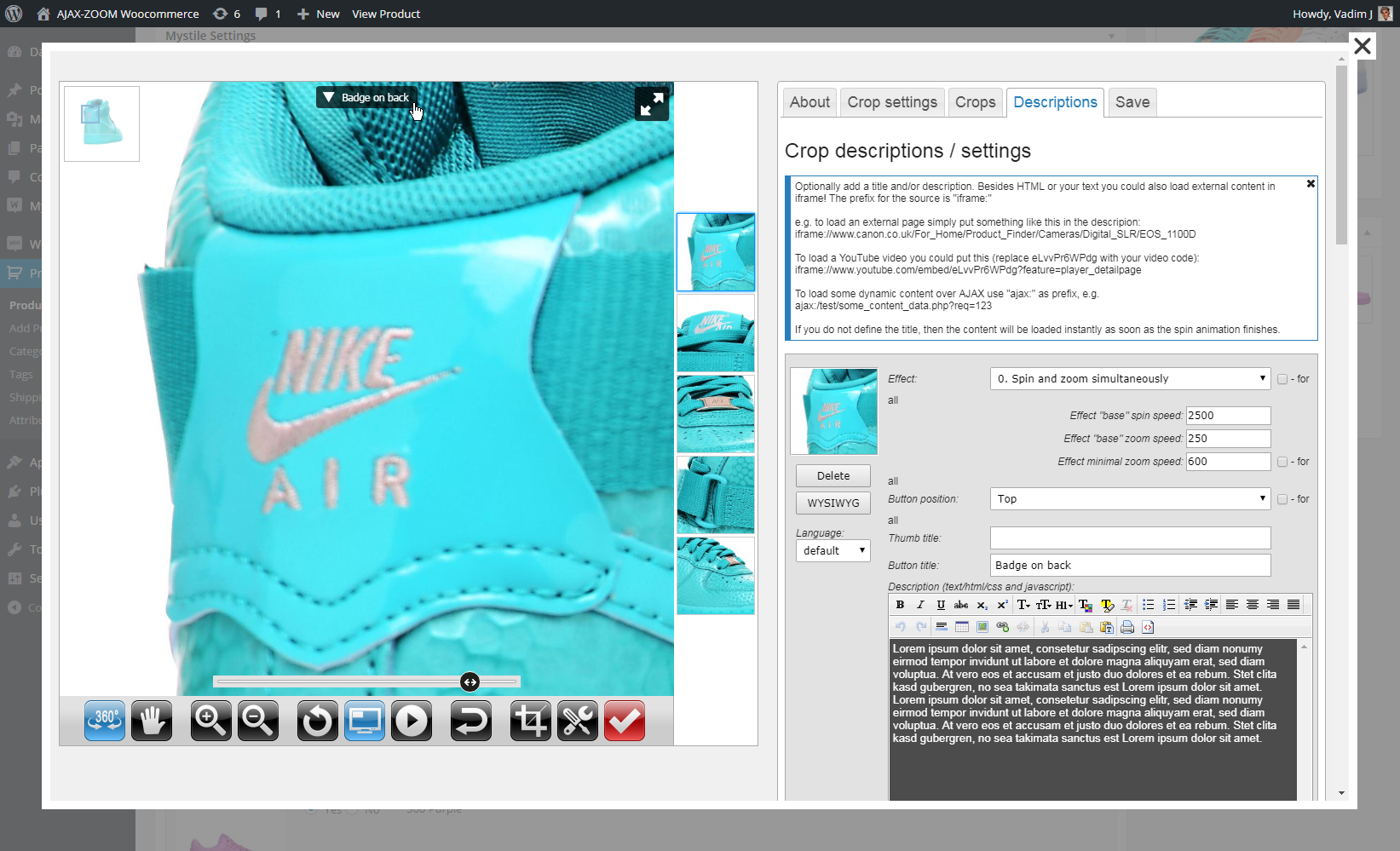Start the spin with the play button

click(412, 721)
